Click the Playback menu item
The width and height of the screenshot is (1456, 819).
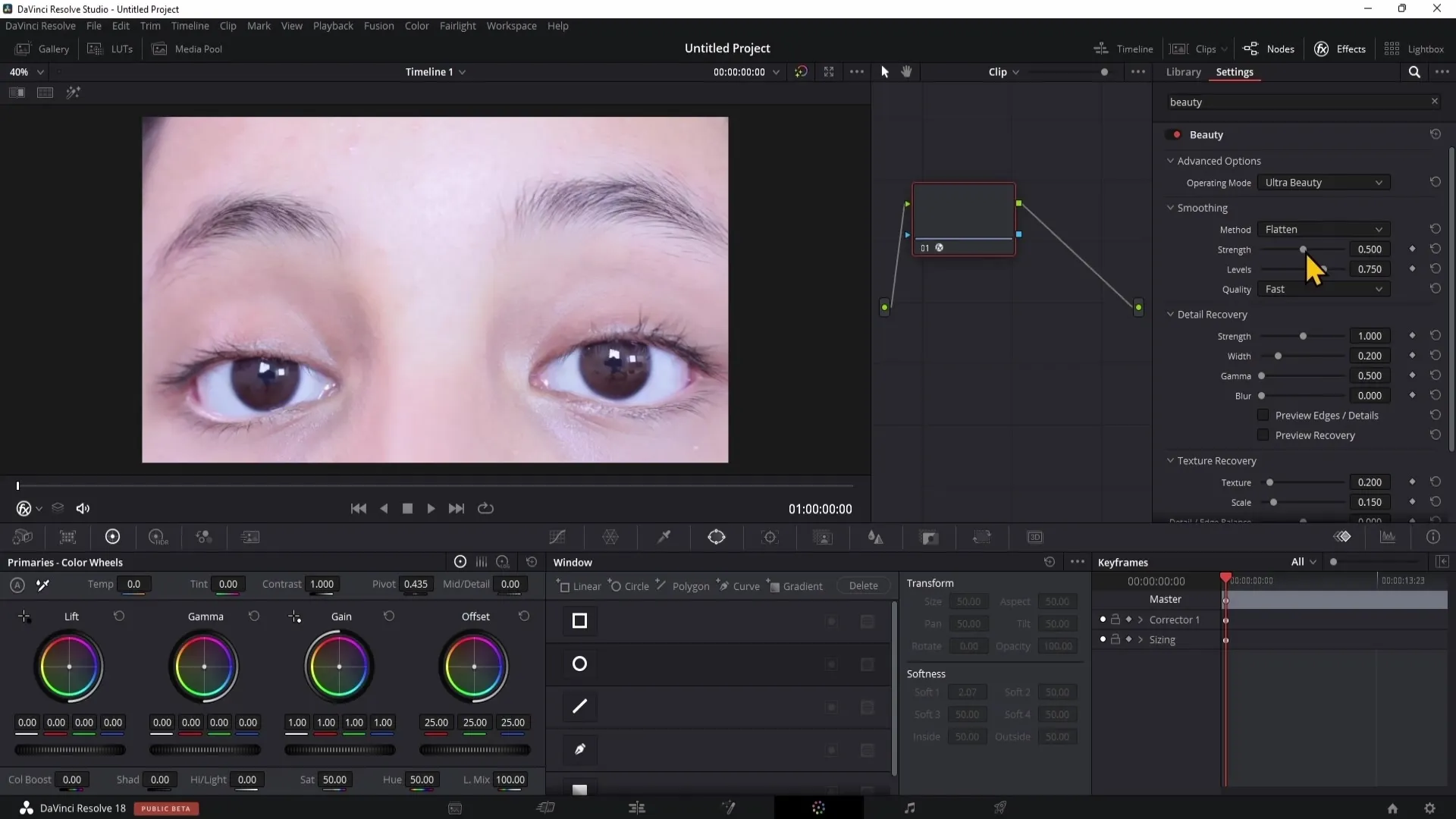point(334,25)
